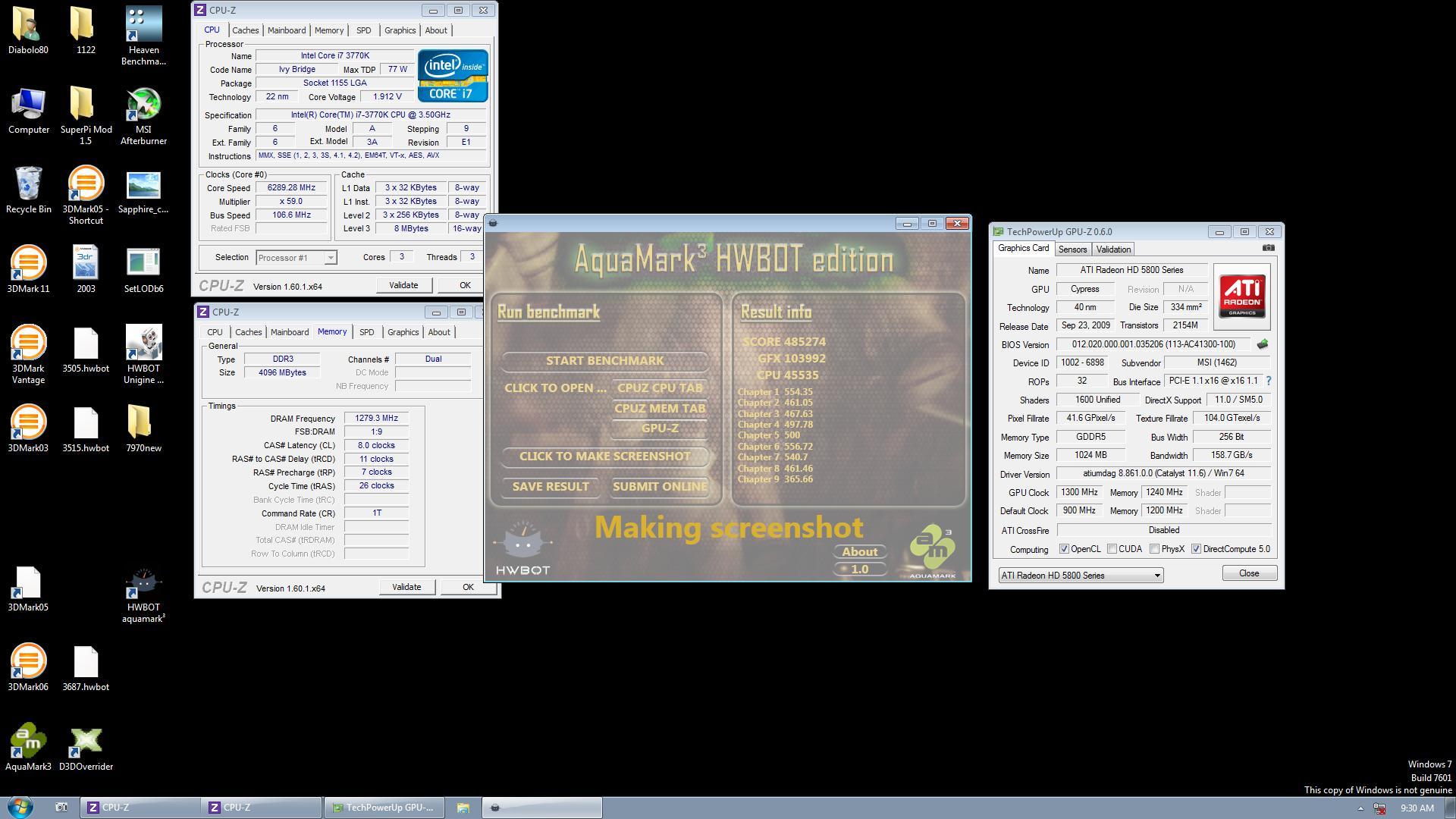Click the Core Speed value field
The width and height of the screenshot is (1456, 819).
click(291, 188)
